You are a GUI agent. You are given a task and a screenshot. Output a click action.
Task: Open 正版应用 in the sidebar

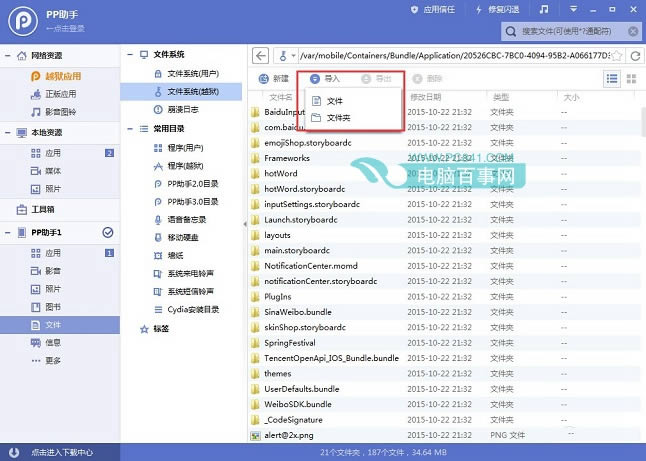click(x=54, y=94)
